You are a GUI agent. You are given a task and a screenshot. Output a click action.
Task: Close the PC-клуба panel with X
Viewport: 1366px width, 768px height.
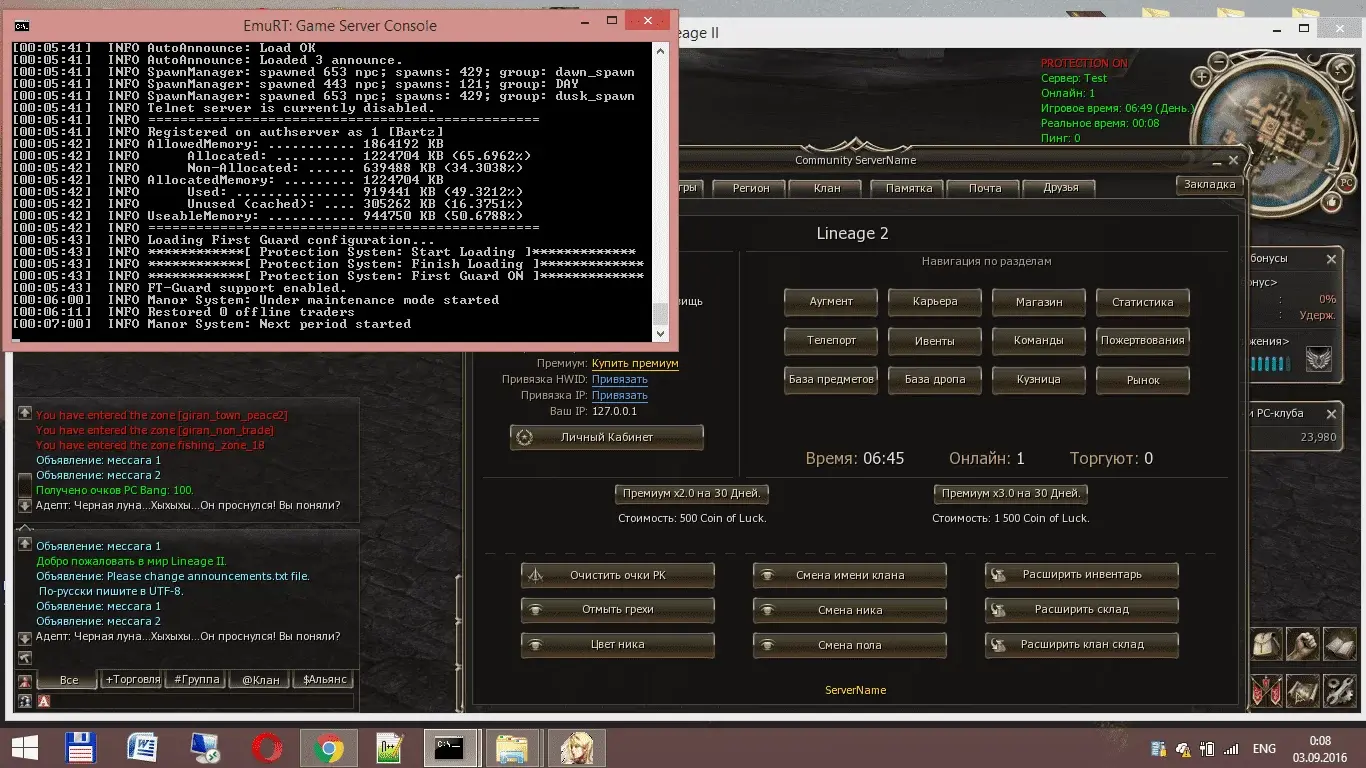pyautogui.click(x=1331, y=414)
